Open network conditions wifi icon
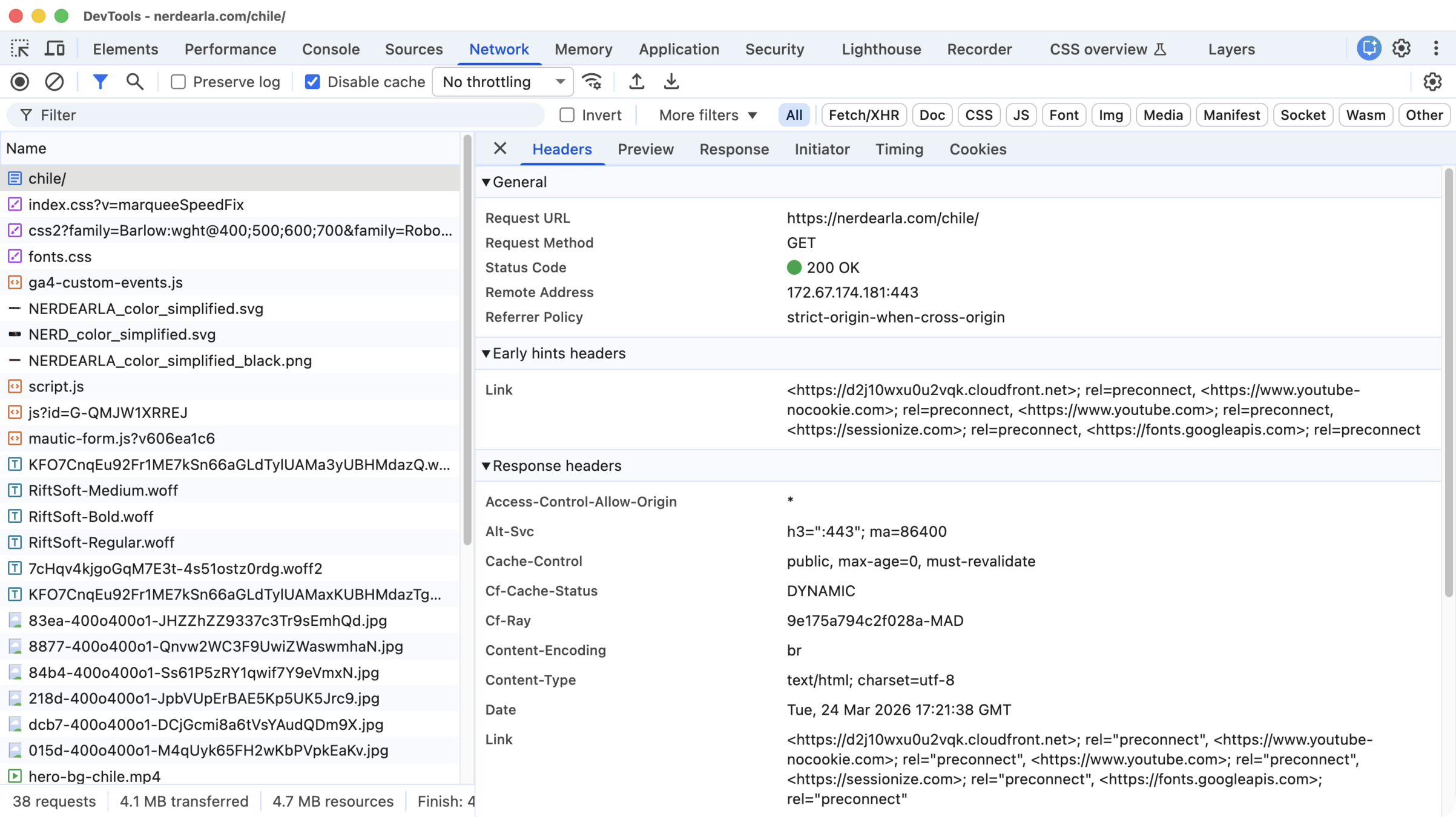 591,82
